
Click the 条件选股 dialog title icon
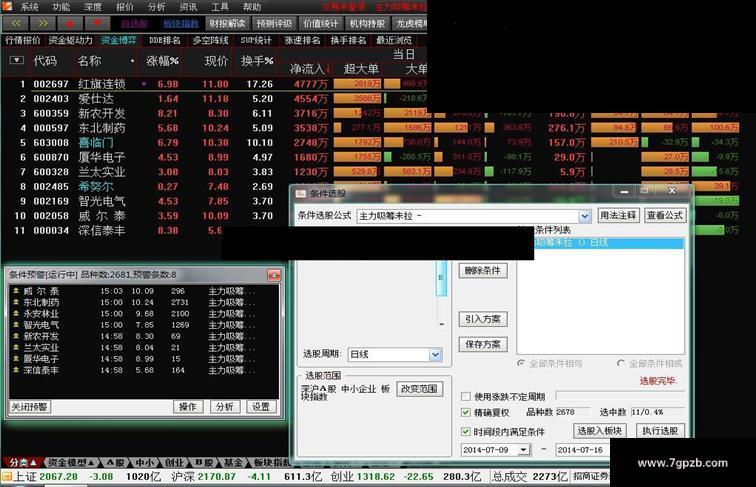coord(301,193)
